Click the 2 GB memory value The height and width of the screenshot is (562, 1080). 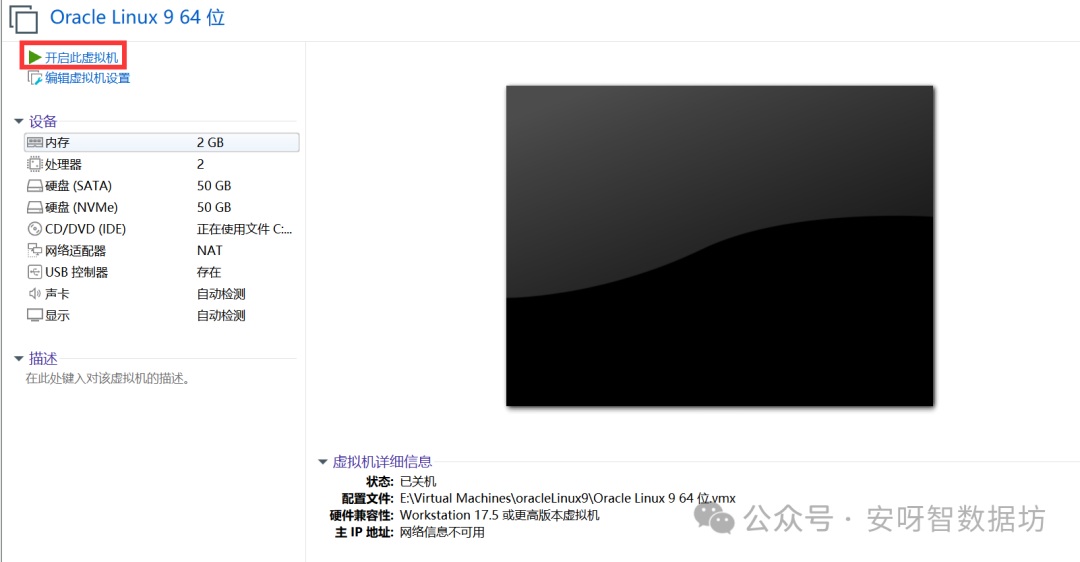pyautogui.click(x=210, y=143)
